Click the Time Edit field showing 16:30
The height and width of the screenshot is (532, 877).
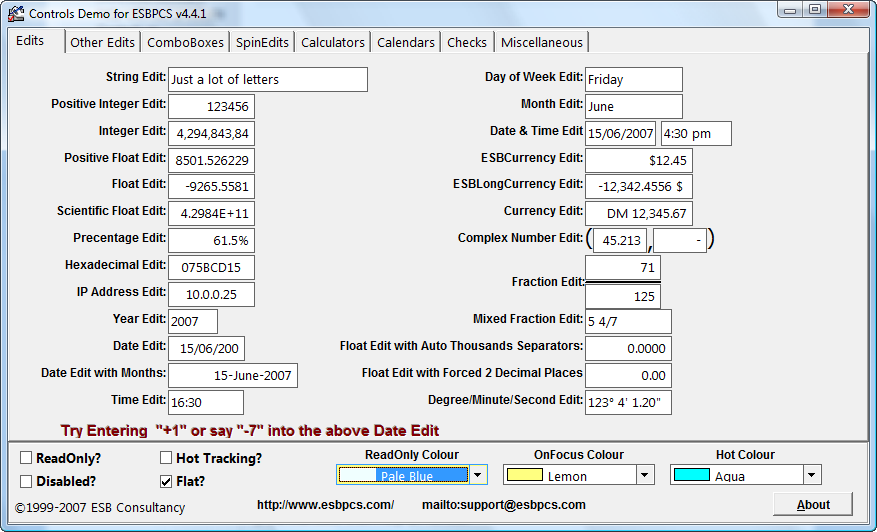tap(206, 402)
